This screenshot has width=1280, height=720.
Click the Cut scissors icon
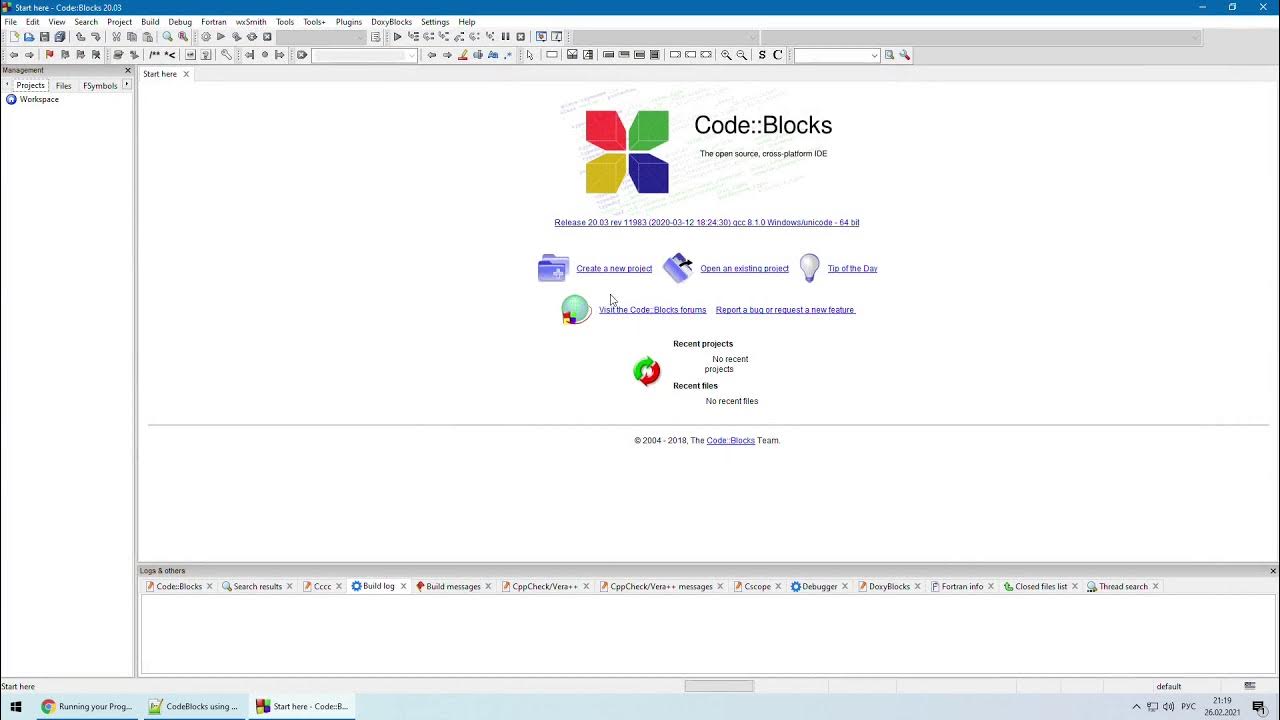(117, 37)
